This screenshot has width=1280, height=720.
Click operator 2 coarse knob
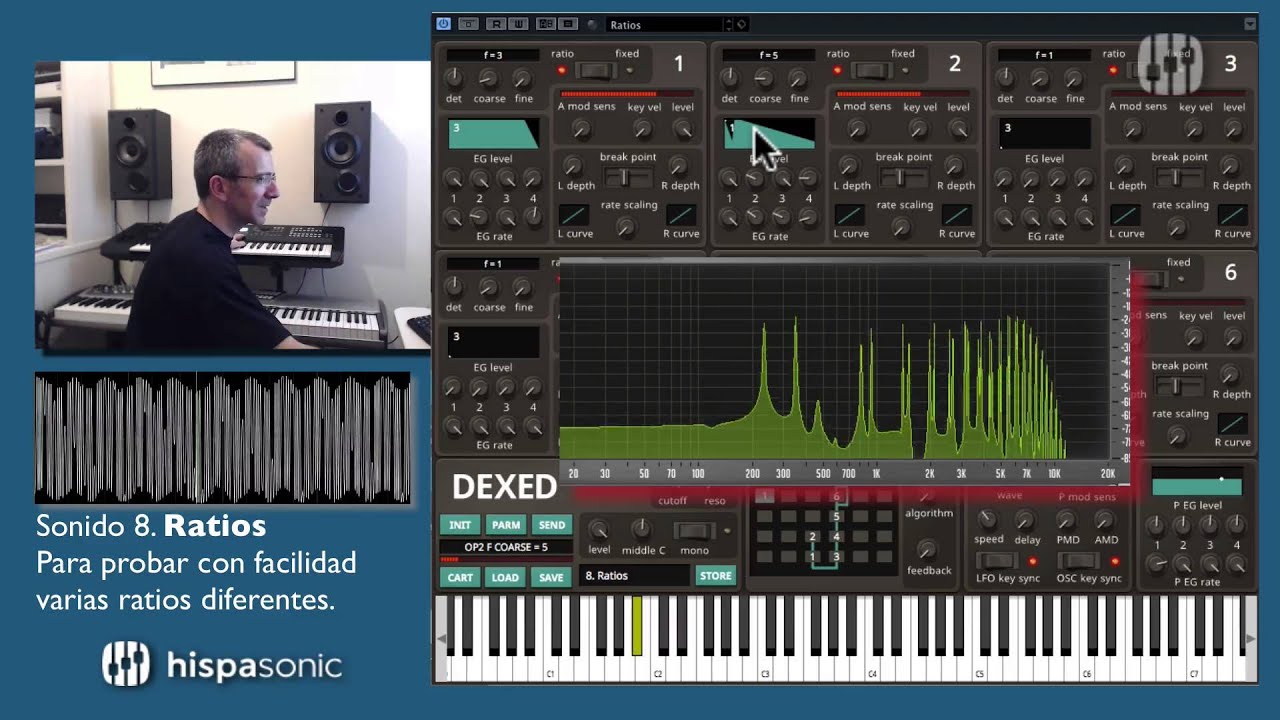coord(764,78)
